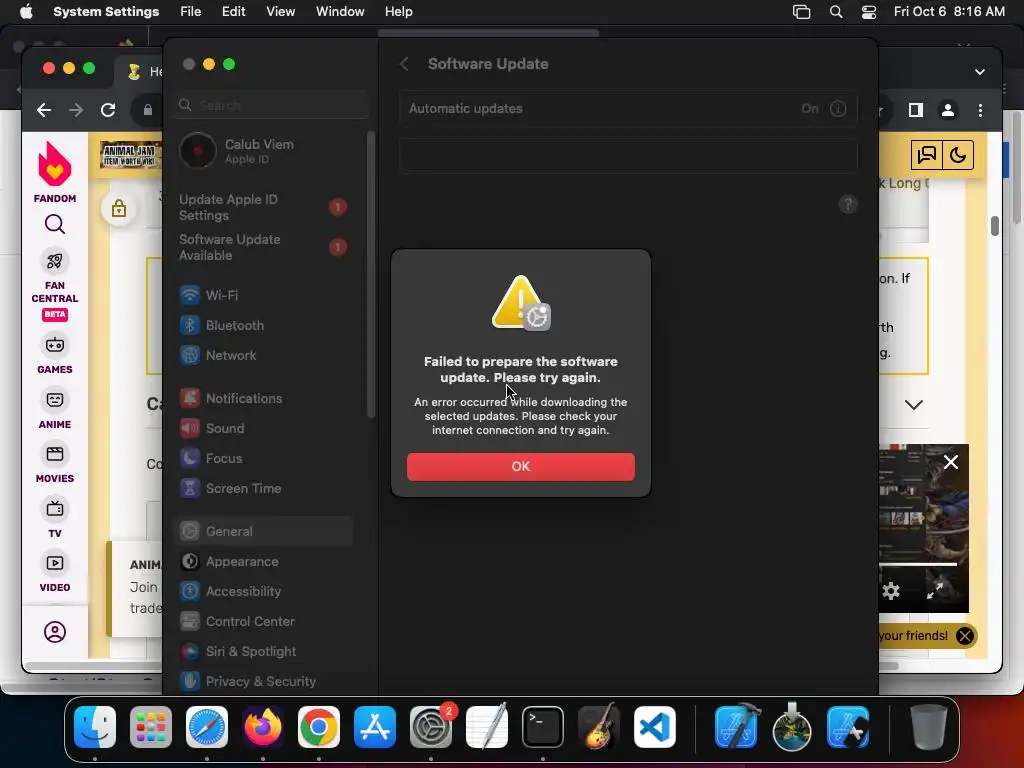Screen dimensions: 1024x768
Task: Open Fandom user account icon
Action: (x=55, y=632)
